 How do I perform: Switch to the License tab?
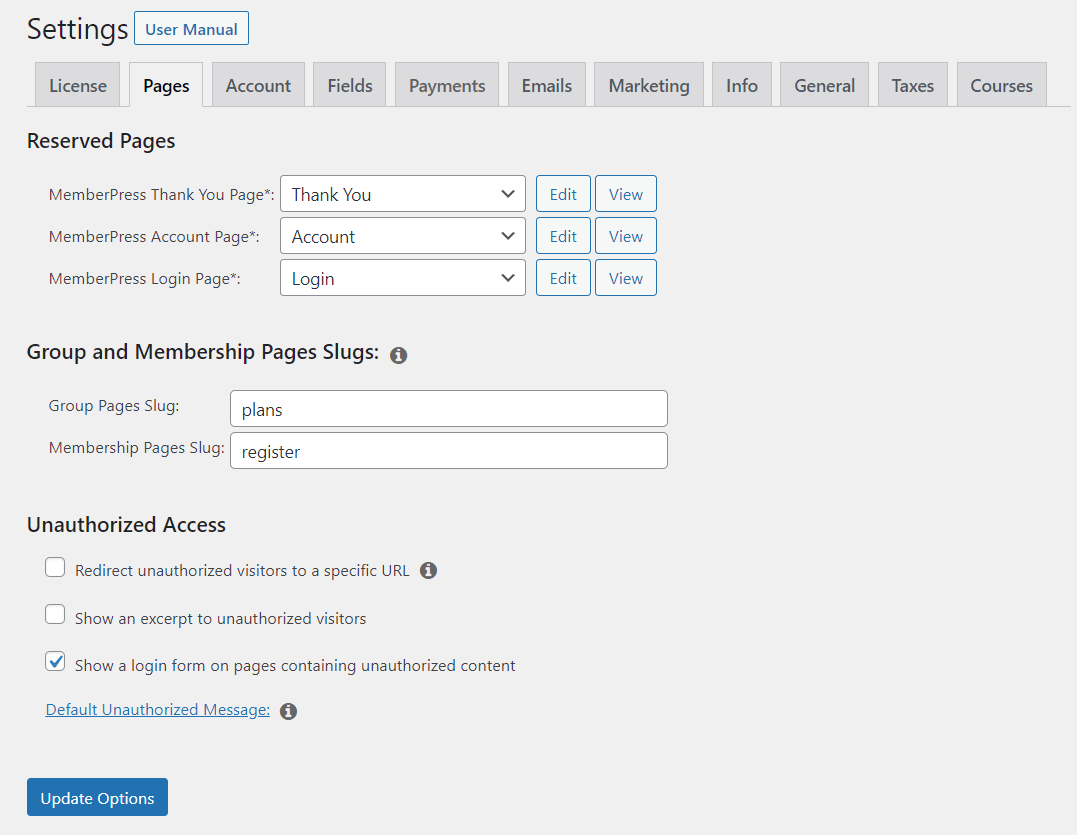tap(78, 85)
